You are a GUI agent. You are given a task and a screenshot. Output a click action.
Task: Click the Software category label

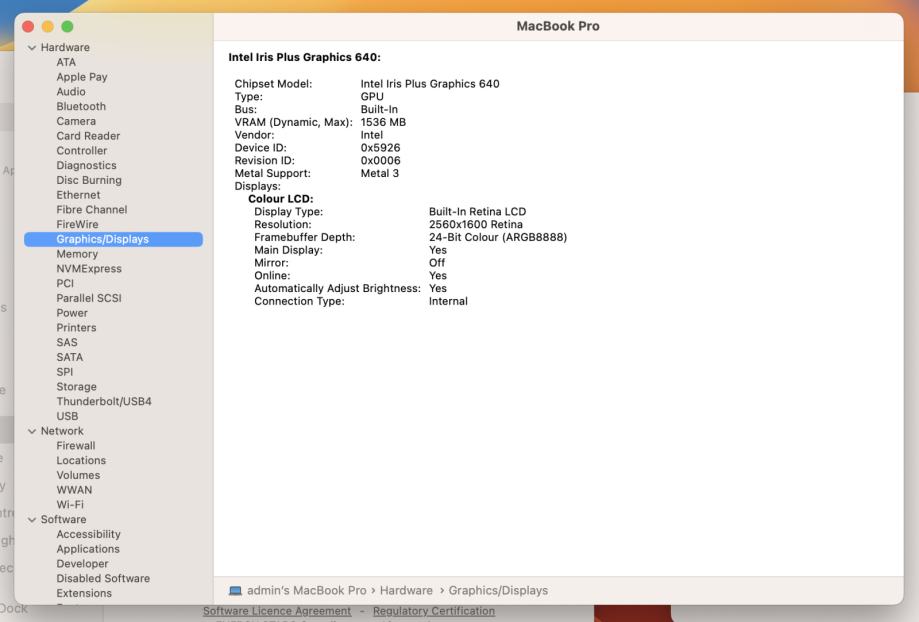pyautogui.click(x=63, y=519)
